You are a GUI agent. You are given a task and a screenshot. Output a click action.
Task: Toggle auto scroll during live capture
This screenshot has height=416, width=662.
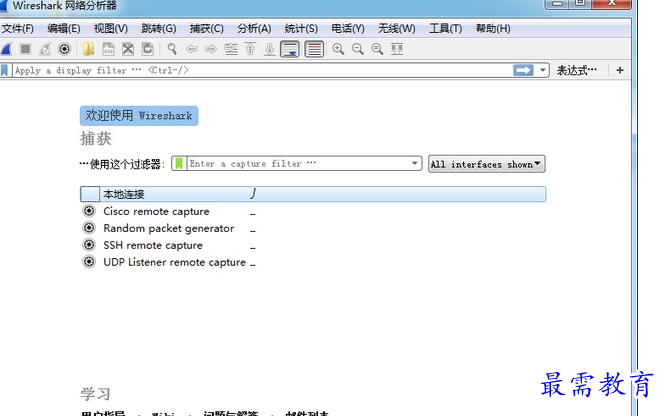(290, 49)
